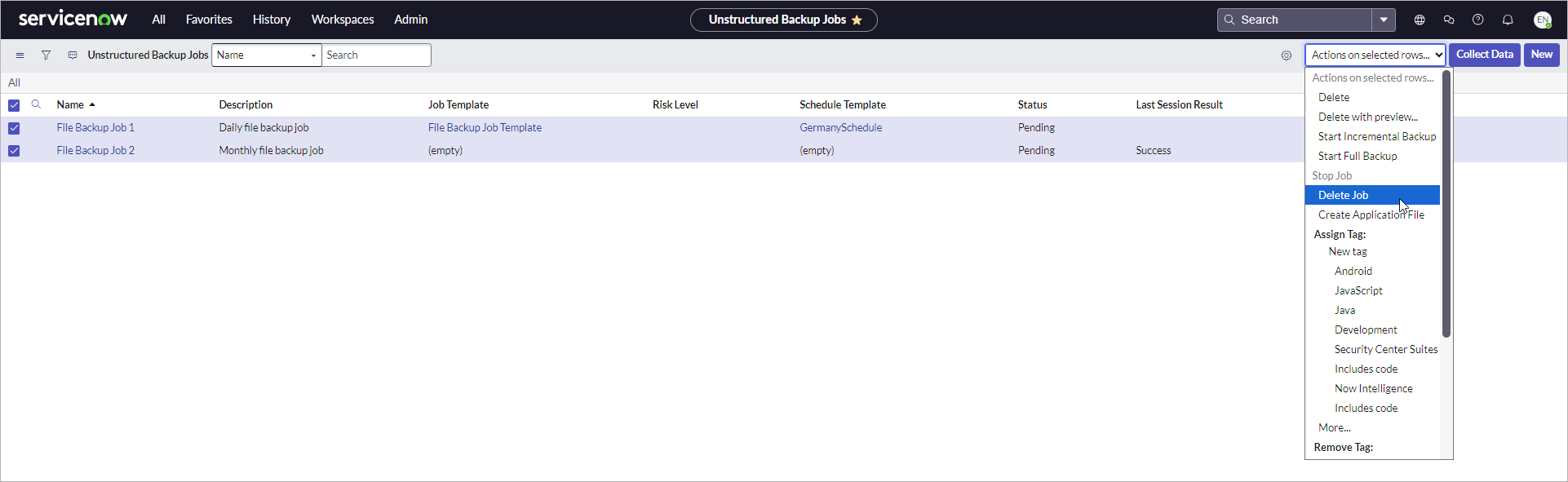Assign the JavaScript tag
This screenshot has height=482, width=1568.
(1372, 290)
